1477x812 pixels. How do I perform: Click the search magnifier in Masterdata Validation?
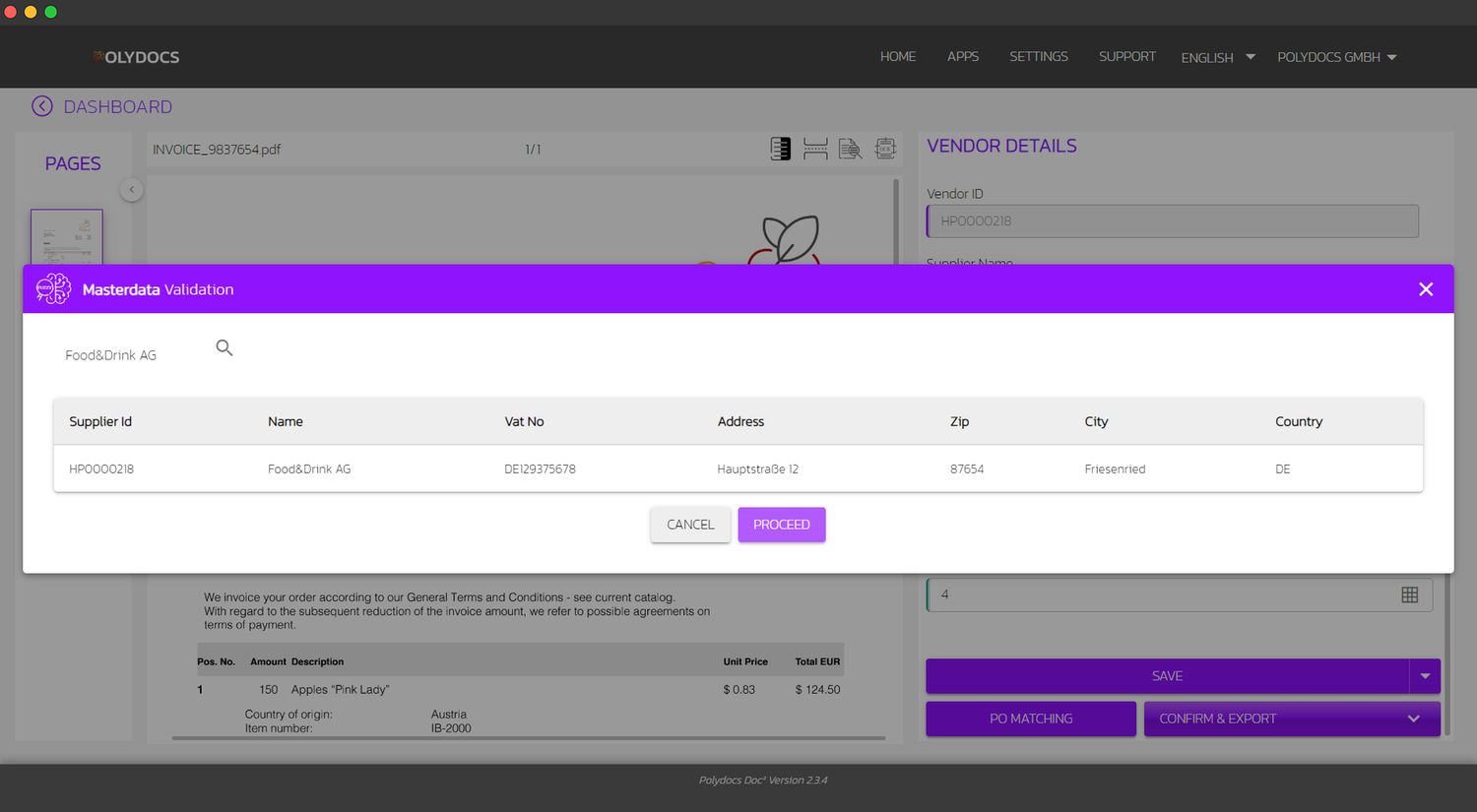(x=224, y=347)
